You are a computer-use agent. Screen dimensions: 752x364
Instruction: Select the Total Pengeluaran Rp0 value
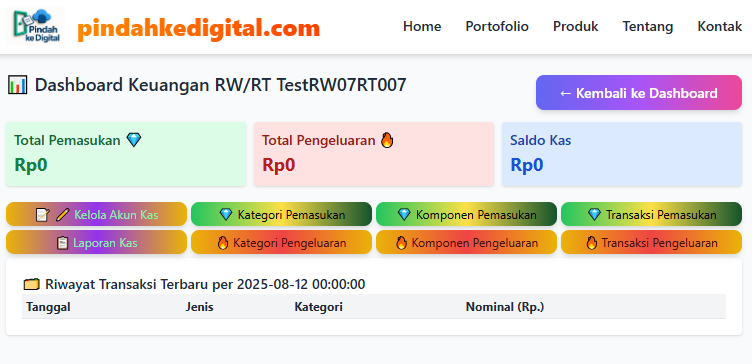[278, 164]
